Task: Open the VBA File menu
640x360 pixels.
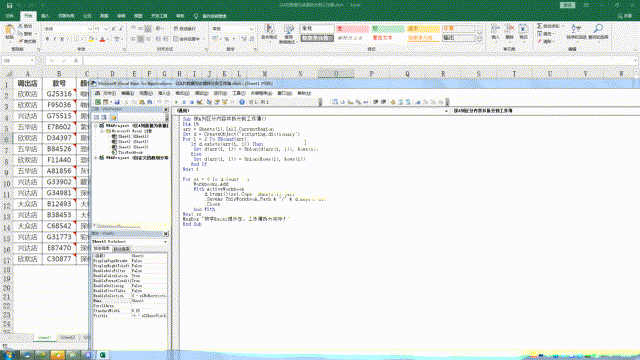Action: point(109,93)
